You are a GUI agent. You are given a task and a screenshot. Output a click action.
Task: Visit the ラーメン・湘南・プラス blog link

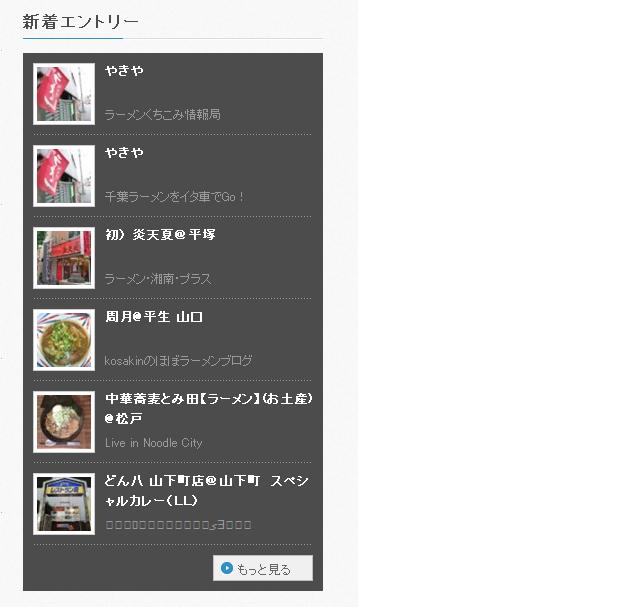158,279
